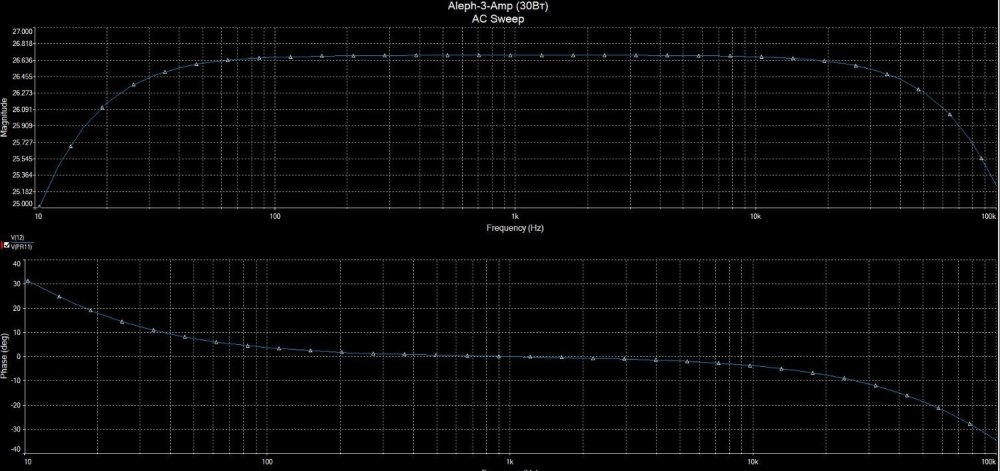Click the 25.000 magnitude axis tick label
Screen dimensions: 1000x471
pos(22,204)
